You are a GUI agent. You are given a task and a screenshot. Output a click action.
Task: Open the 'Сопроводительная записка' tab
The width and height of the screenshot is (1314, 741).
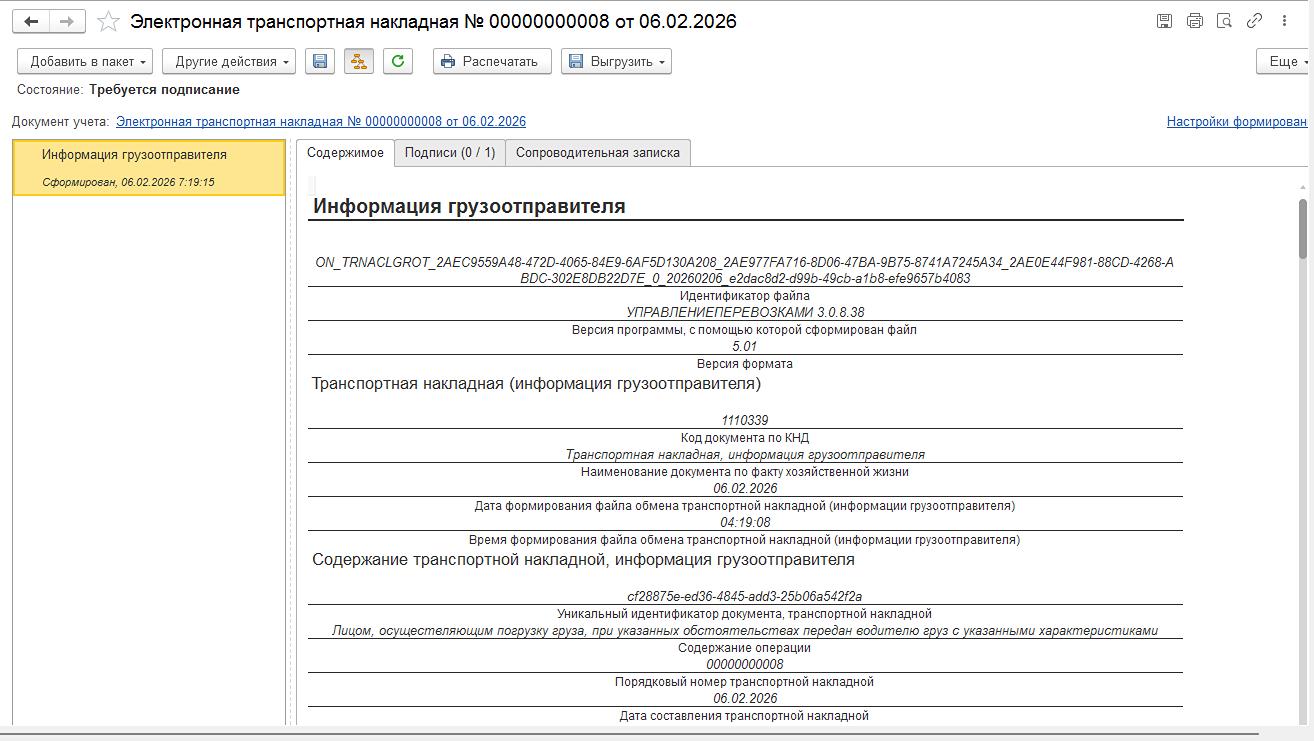tap(597, 153)
